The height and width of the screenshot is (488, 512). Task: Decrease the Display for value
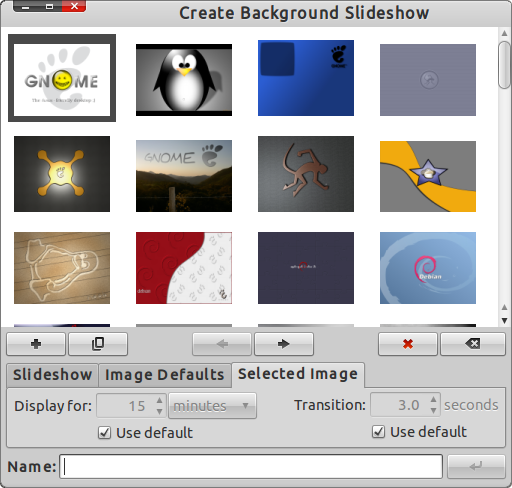click(159, 411)
